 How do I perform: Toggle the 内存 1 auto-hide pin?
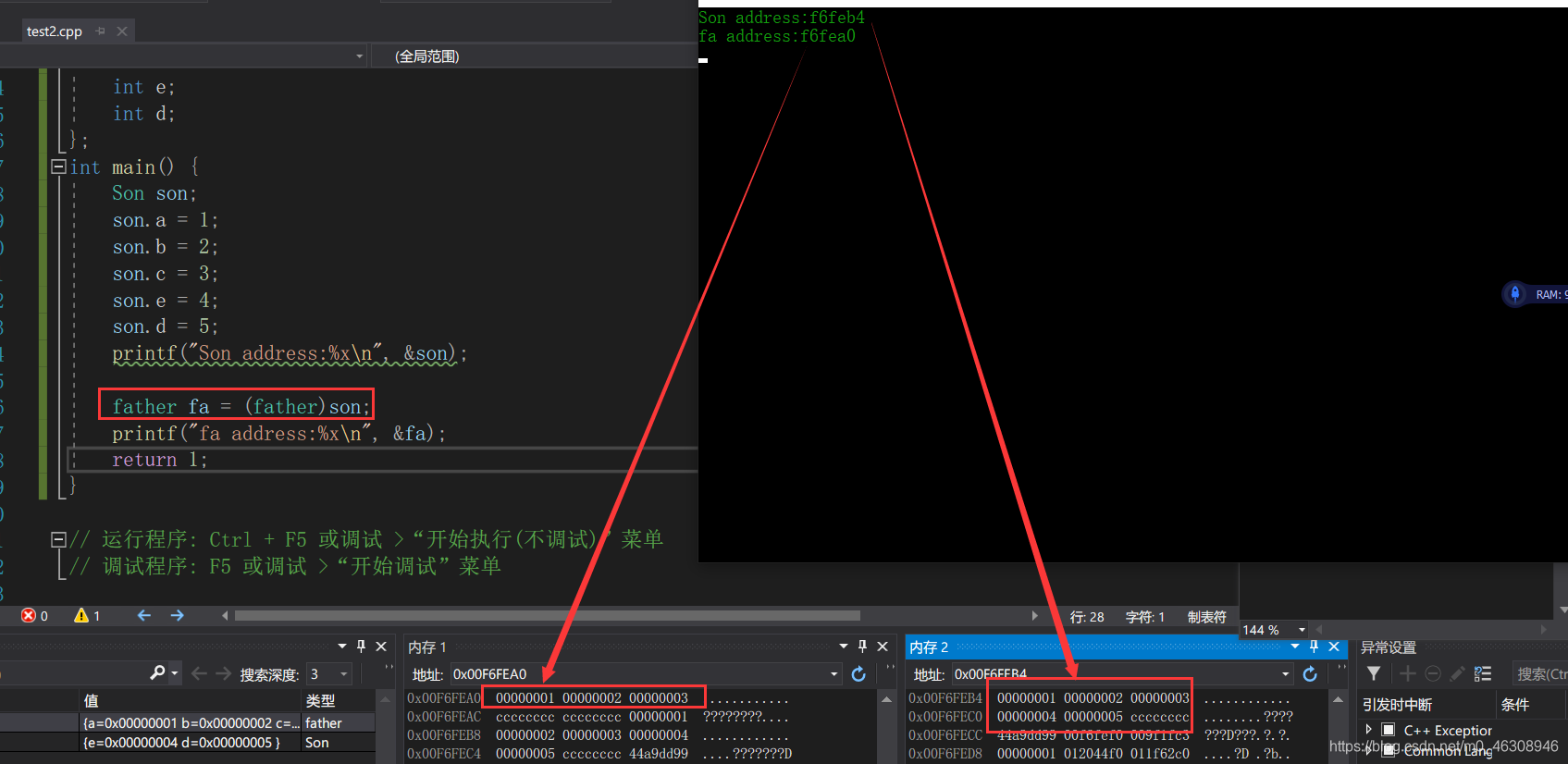click(x=862, y=647)
